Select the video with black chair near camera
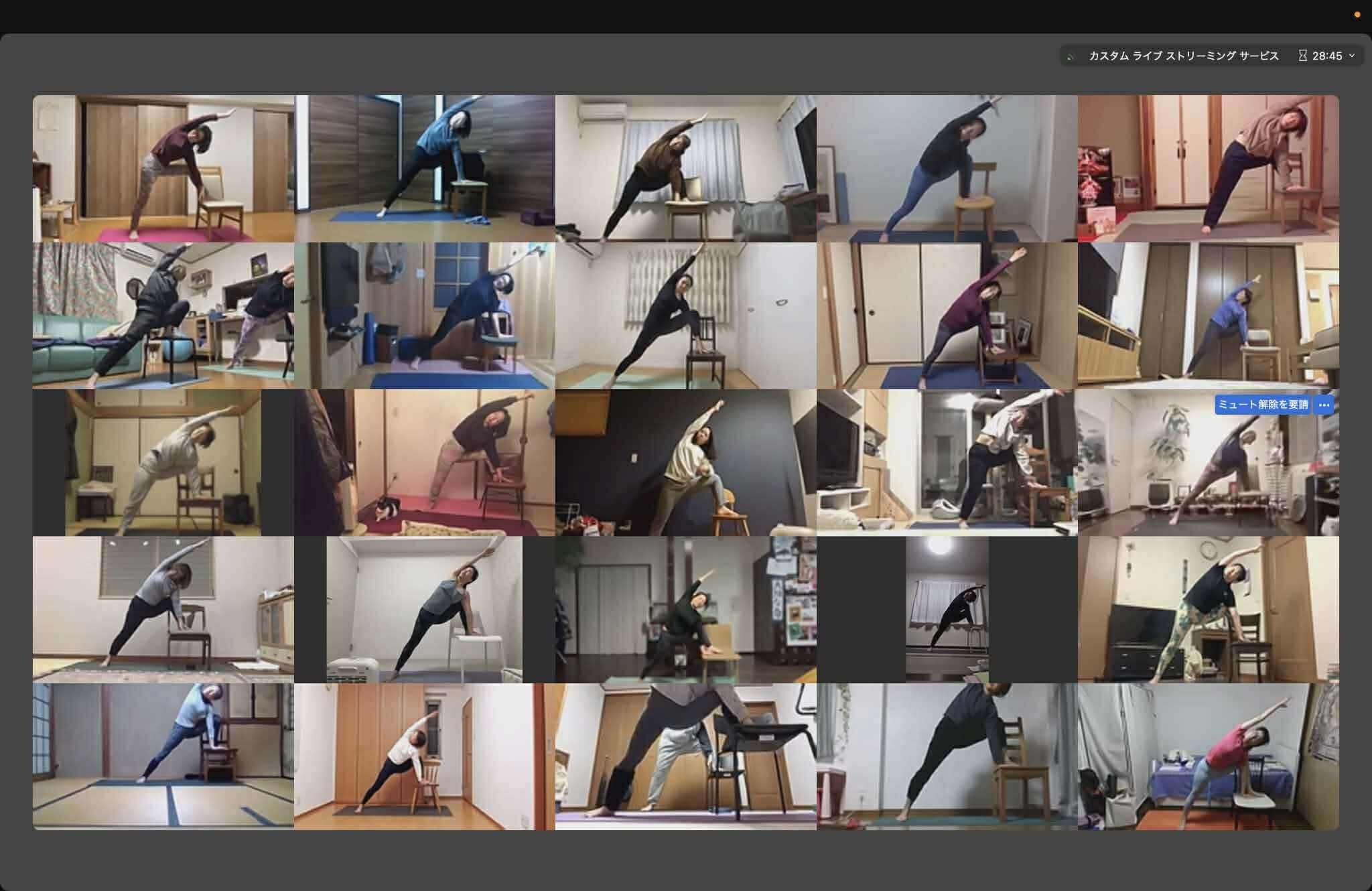Viewport: 1372px width, 891px height. [685, 757]
